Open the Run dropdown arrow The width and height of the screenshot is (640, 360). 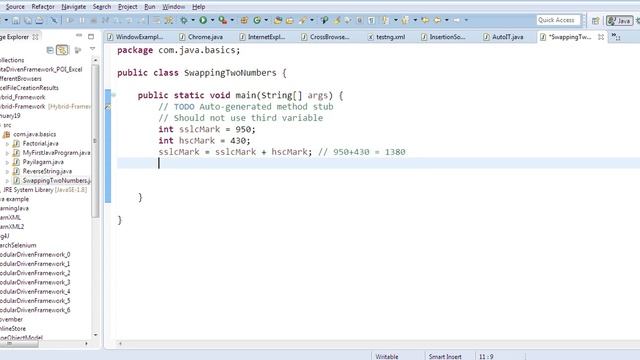coord(212,20)
